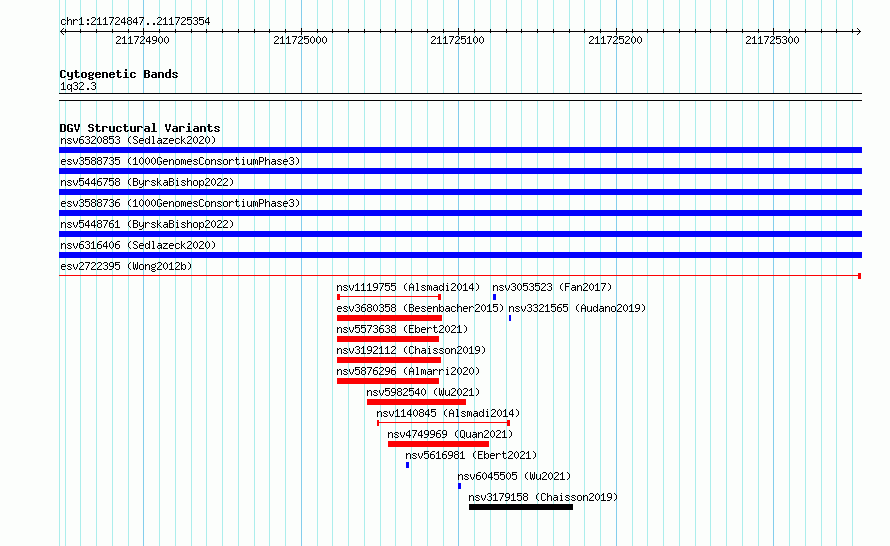Open nsv5982540 (Wu2021) label
This screenshot has height=546, width=890.
click(x=423, y=392)
